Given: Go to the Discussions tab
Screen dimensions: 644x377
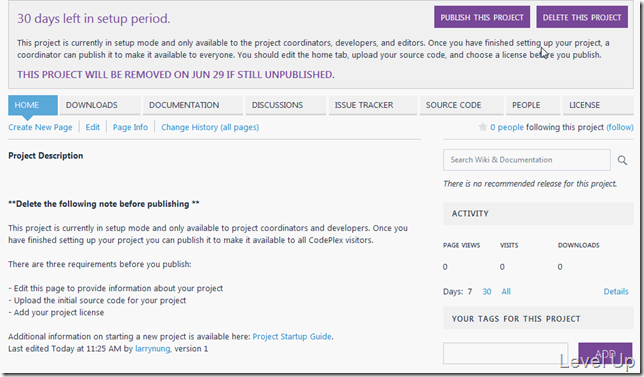Looking at the screenshot, I should [285, 105].
